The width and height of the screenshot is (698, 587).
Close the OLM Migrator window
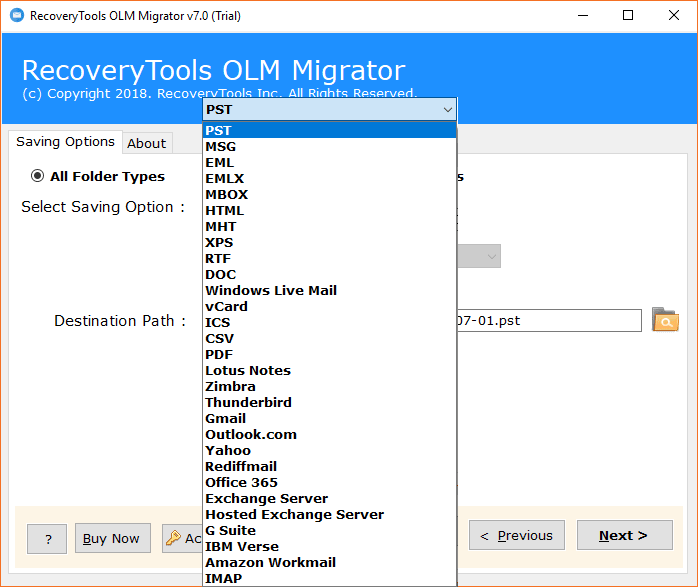pos(674,16)
